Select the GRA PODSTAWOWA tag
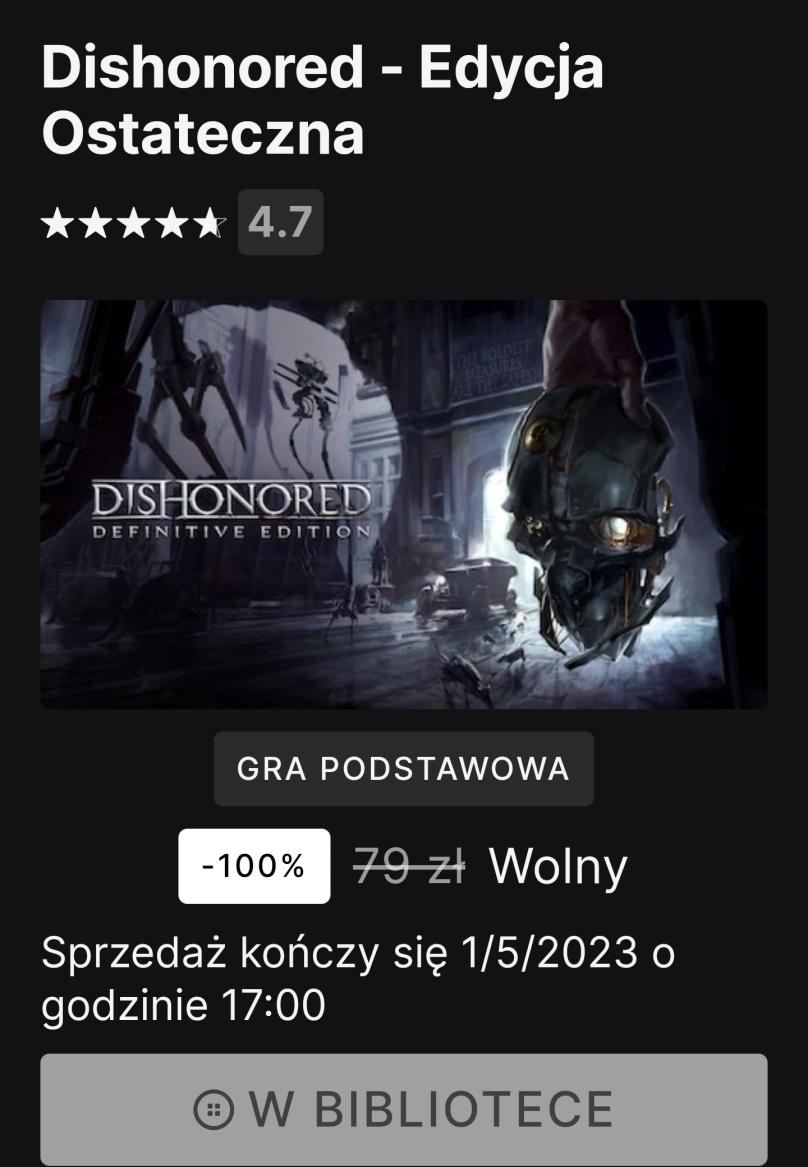 coord(404,769)
